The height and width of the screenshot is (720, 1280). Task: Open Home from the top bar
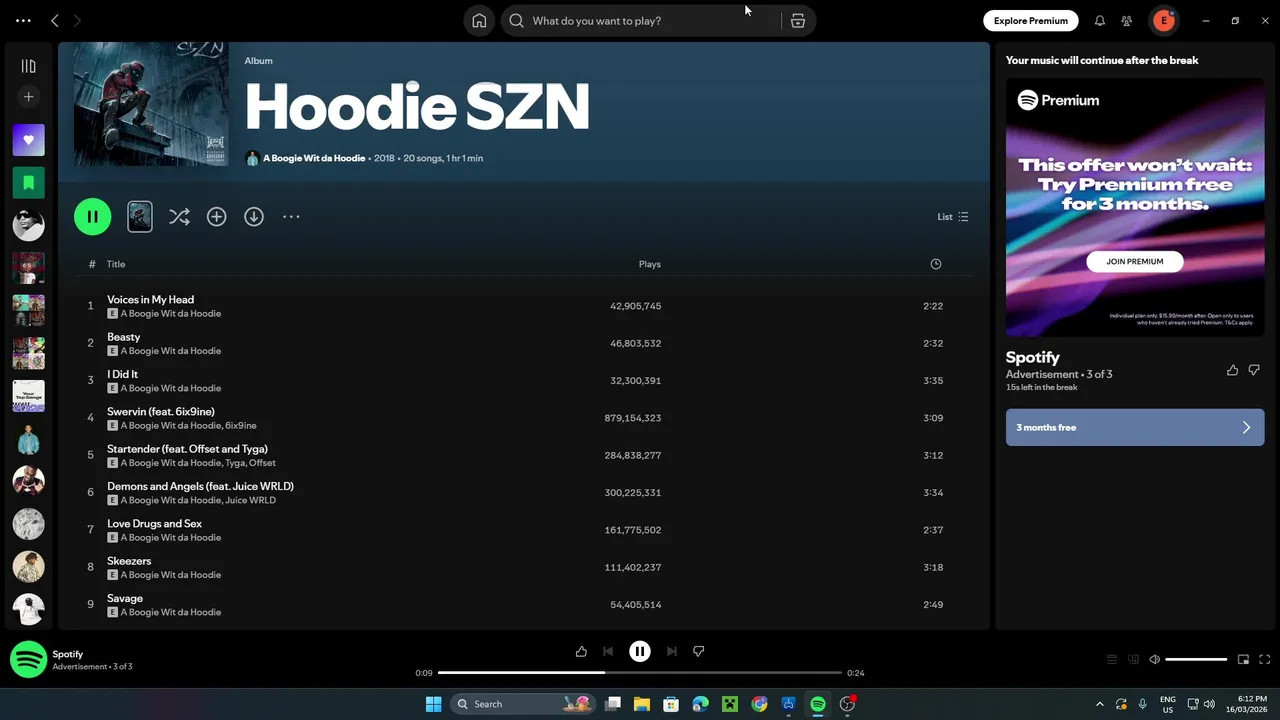[479, 21]
